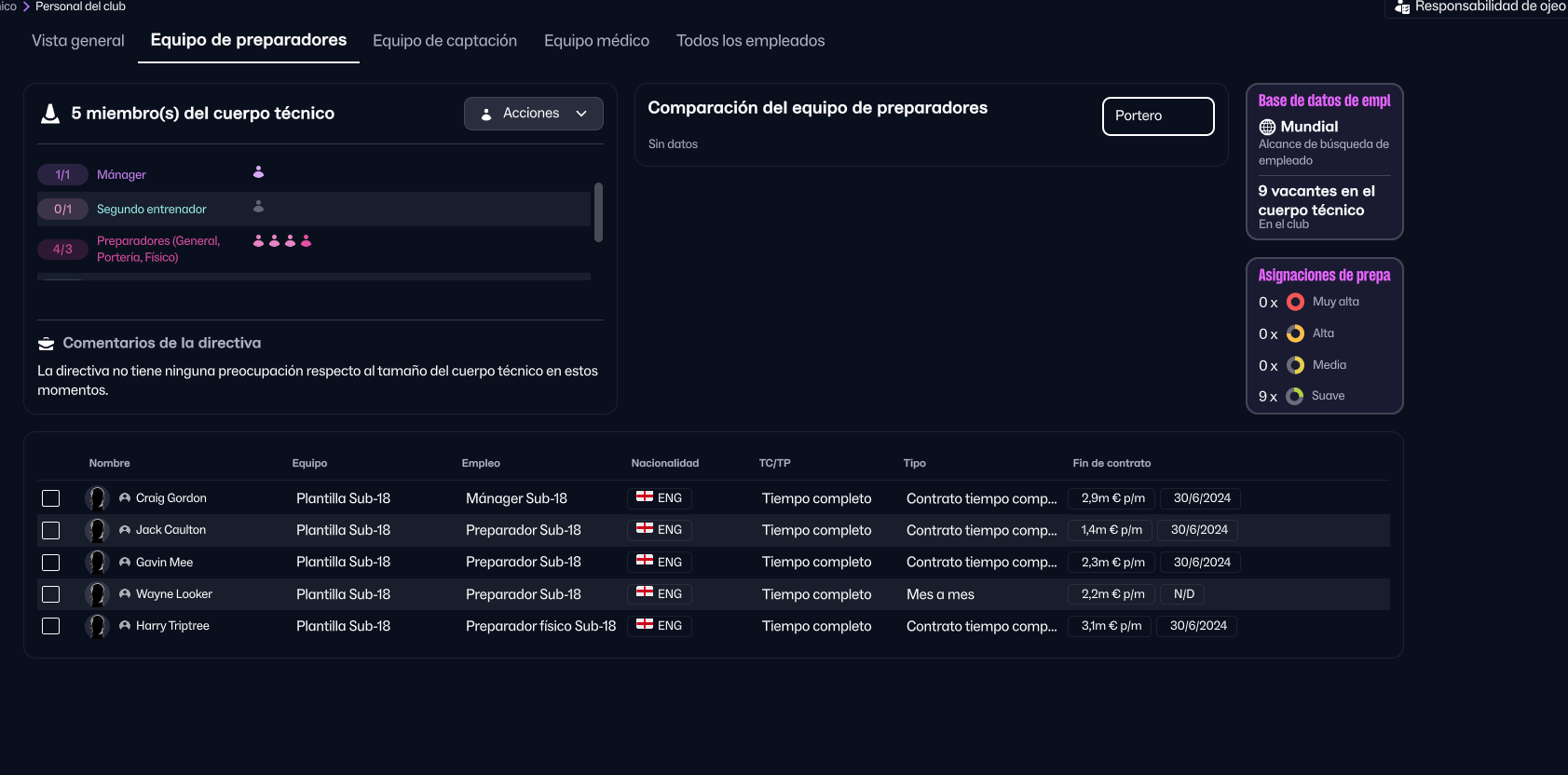The height and width of the screenshot is (775, 1568).
Task: Open the Portero comparison dropdown
Action: [x=1158, y=116]
